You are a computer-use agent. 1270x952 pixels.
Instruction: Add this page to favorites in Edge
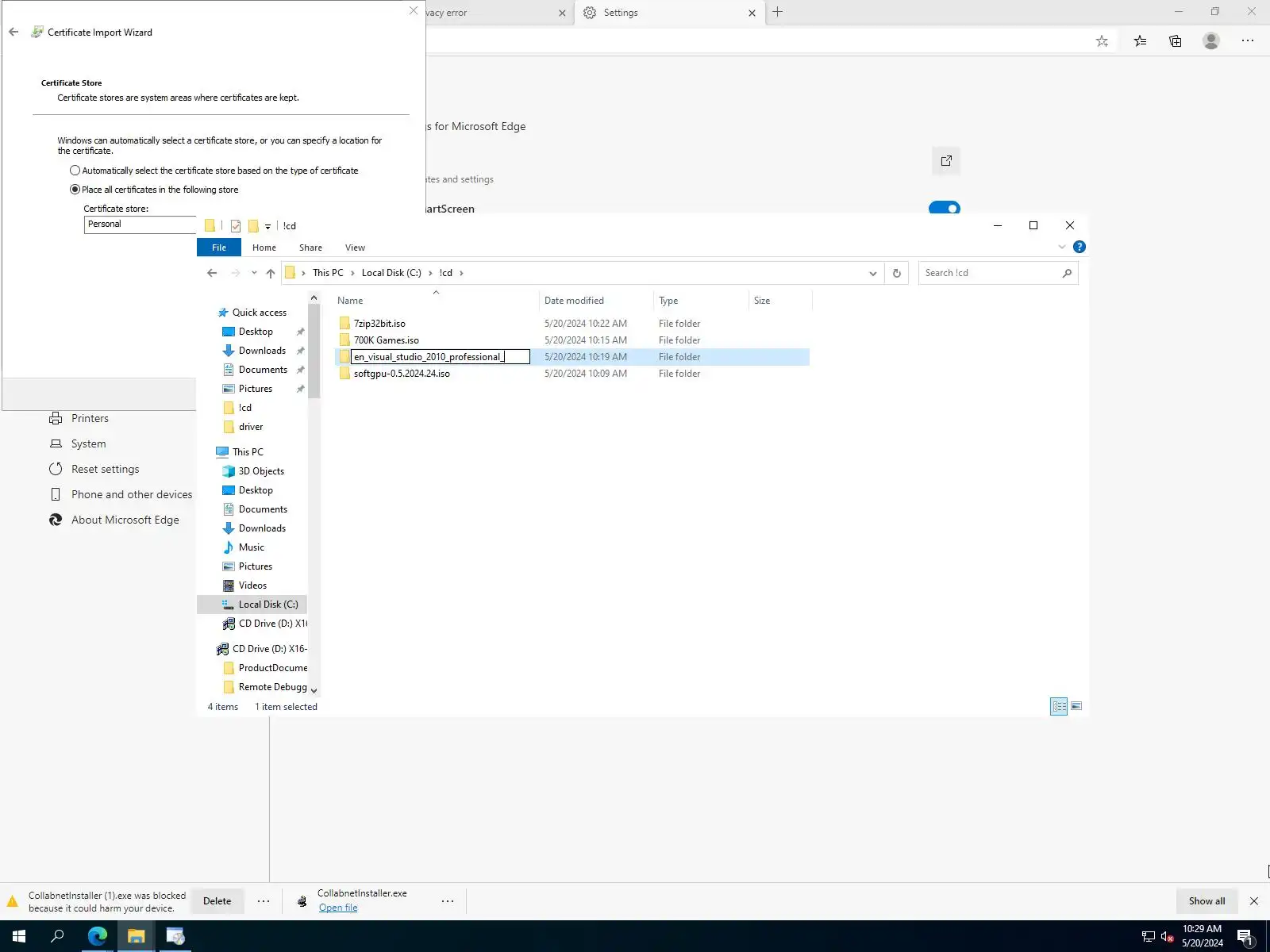click(1102, 41)
